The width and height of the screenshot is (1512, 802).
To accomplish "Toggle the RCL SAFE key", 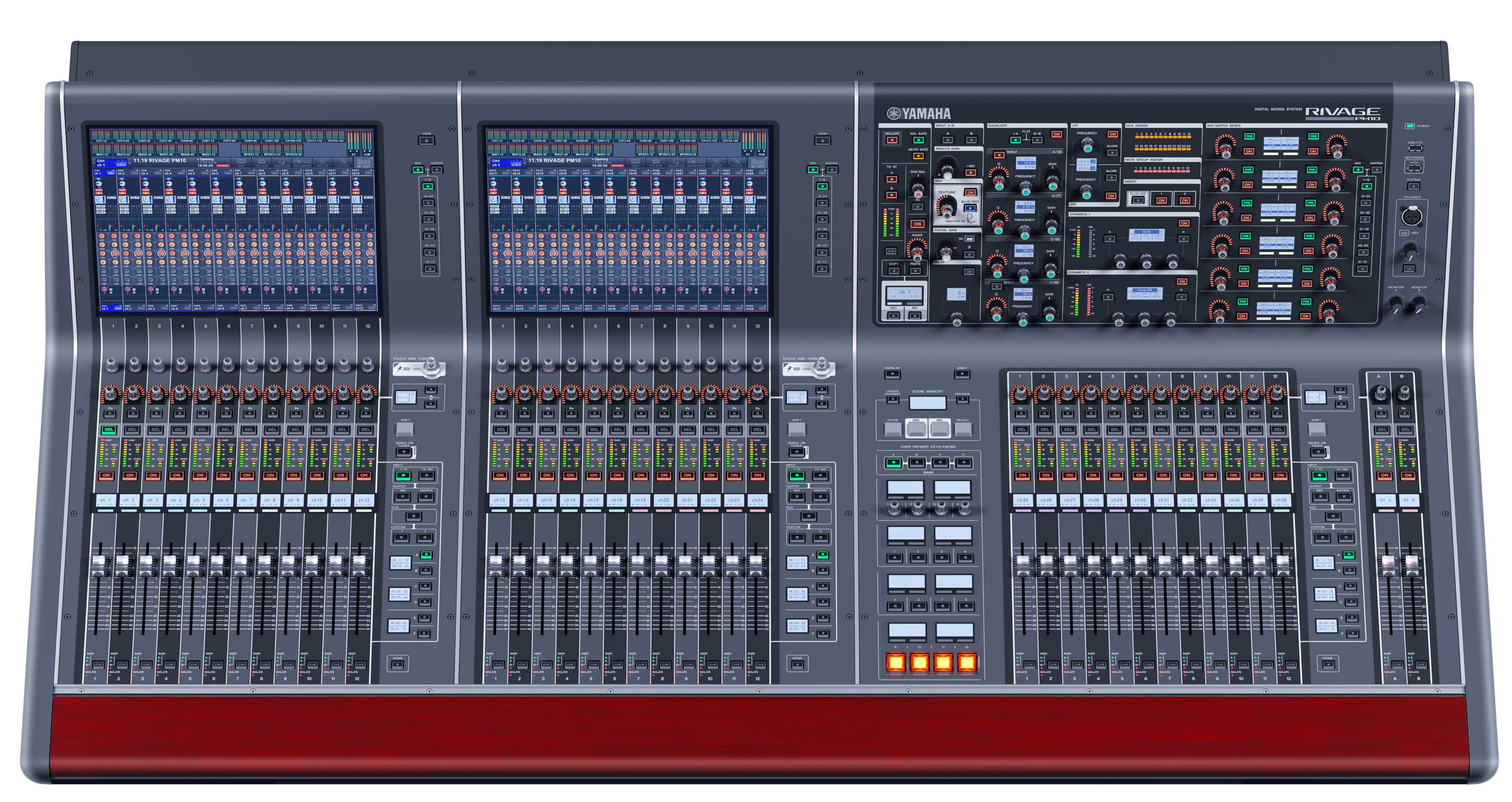I will (x=919, y=141).
